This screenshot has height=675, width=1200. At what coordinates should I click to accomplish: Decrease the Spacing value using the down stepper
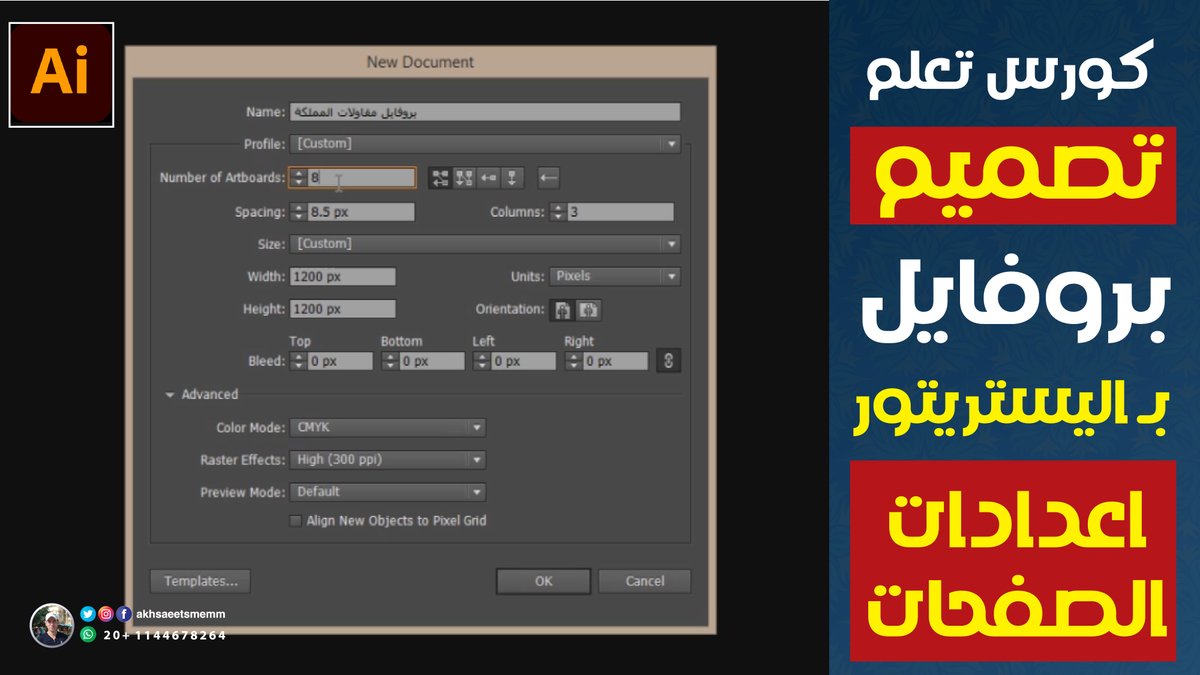click(297, 216)
